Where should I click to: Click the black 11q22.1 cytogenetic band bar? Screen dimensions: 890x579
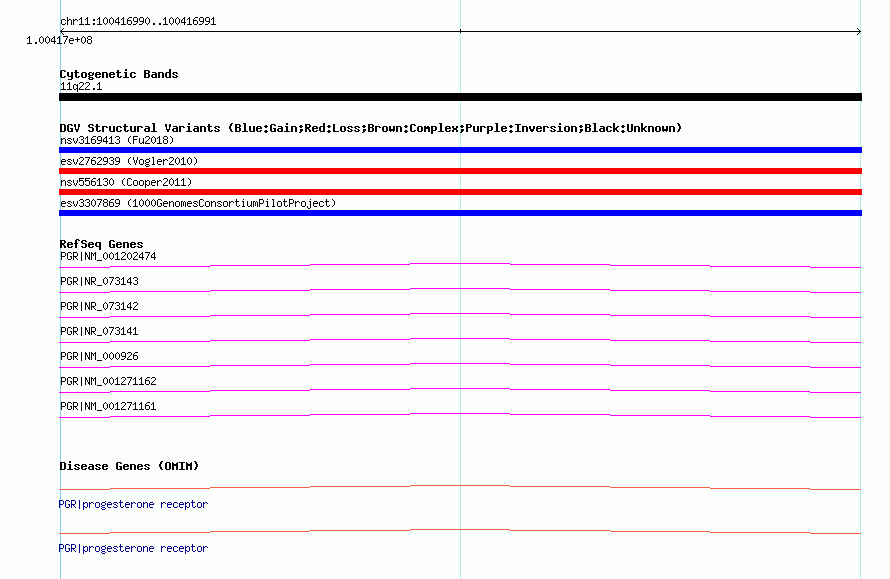460,97
